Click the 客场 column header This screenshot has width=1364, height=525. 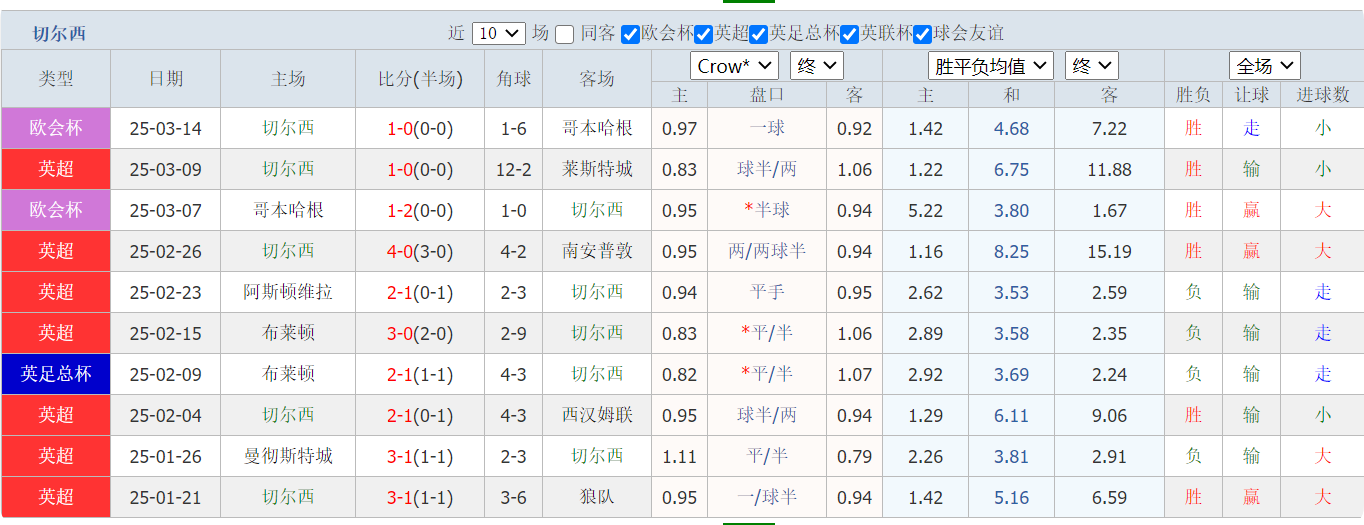(597, 79)
